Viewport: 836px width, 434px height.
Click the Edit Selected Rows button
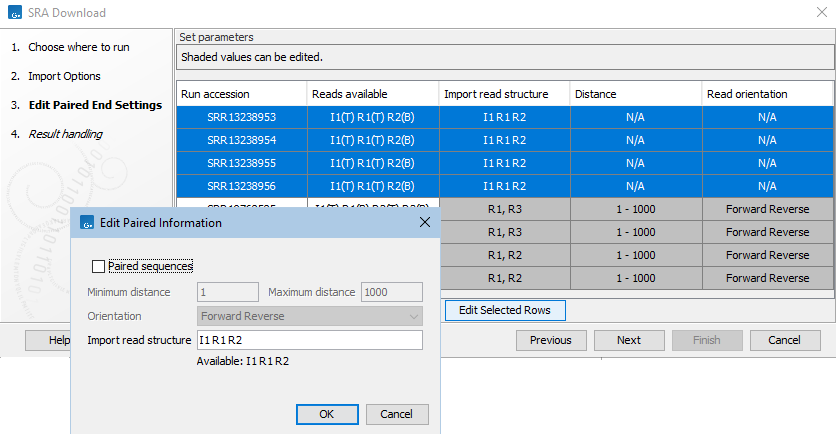point(504,310)
